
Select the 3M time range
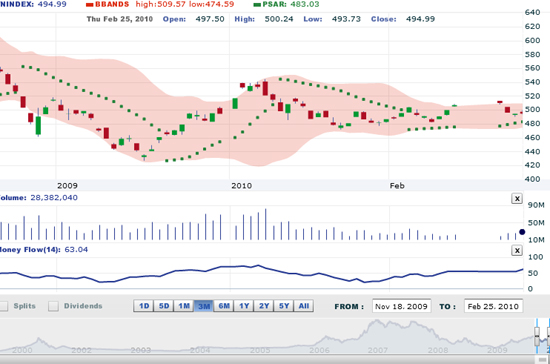click(x=204, y=306)
